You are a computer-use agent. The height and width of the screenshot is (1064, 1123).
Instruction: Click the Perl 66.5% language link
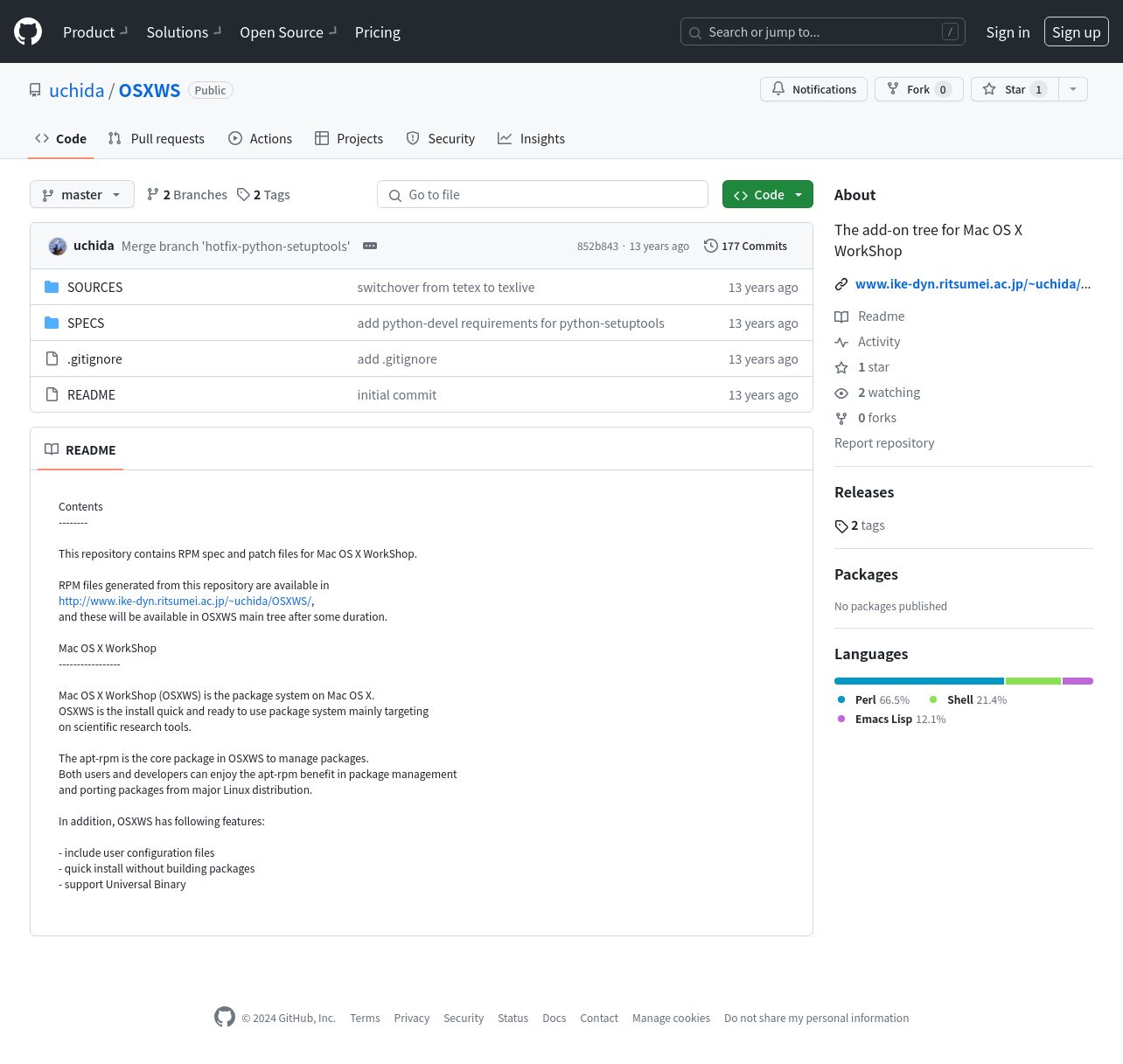pyautogui.click(x=874, y=699)
